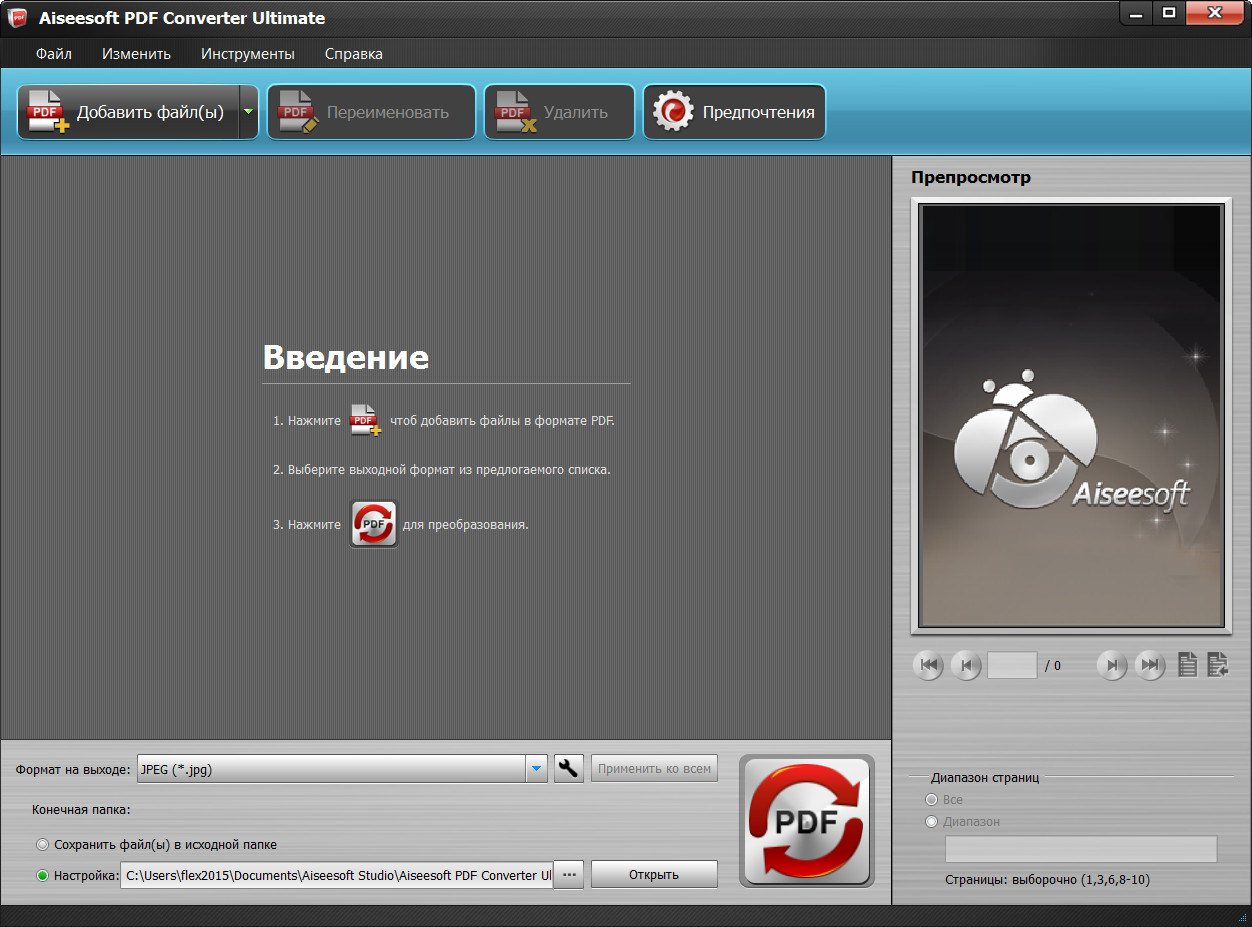Click the Введение heading text

[346, 357]
